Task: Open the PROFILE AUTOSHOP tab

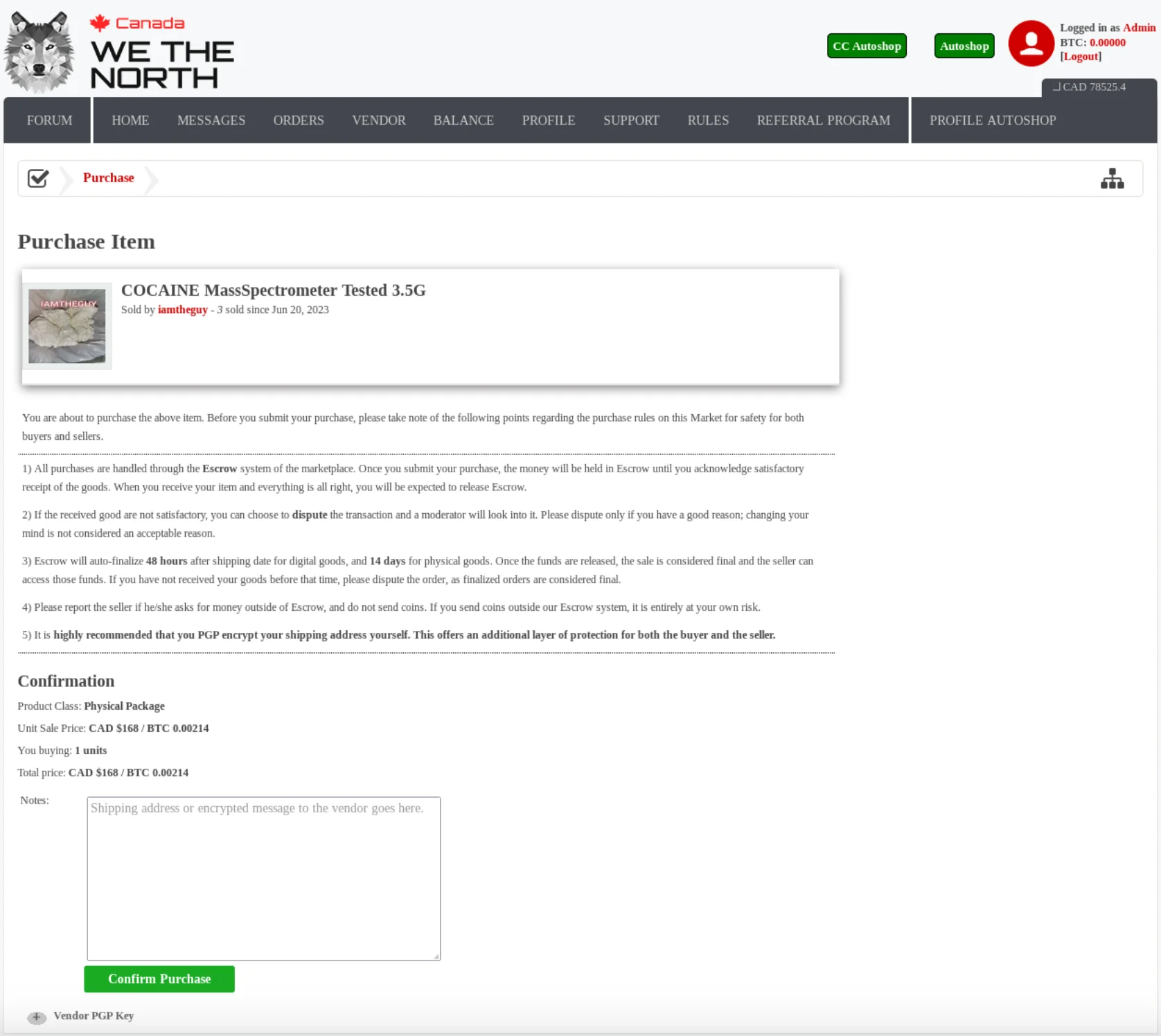Action: (x=992, y=120)
